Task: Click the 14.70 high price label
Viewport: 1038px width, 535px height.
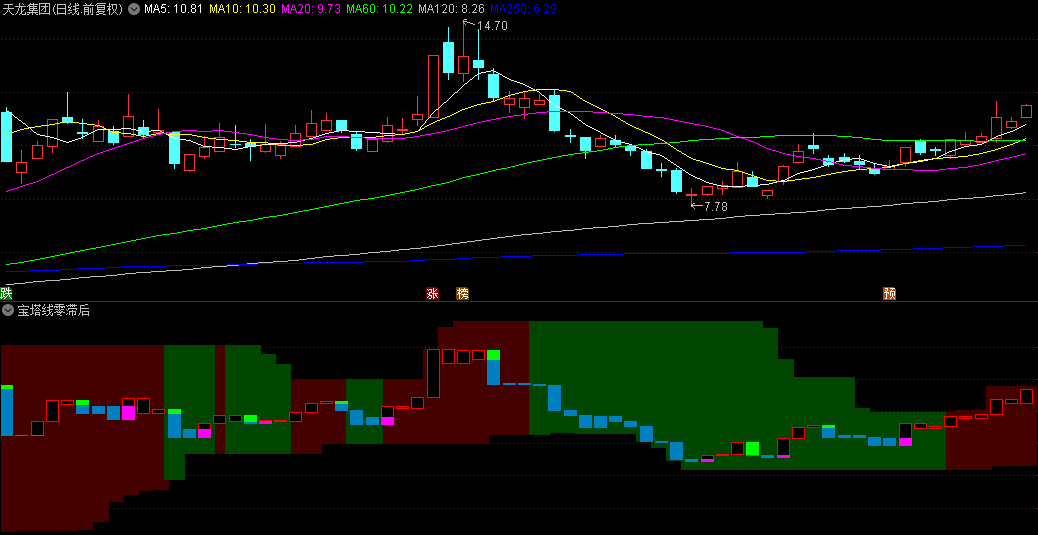Action: (x=492, y=26)
